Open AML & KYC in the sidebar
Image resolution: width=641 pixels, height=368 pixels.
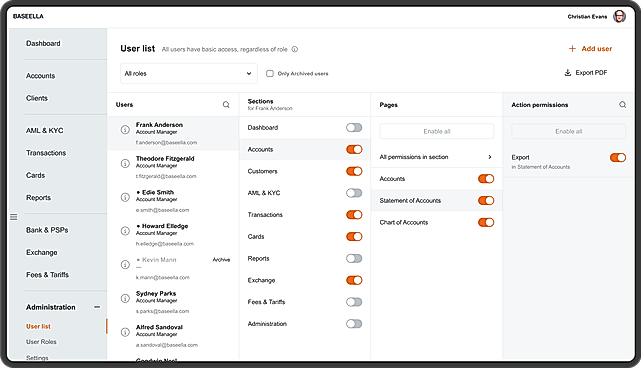click(45, 130)
